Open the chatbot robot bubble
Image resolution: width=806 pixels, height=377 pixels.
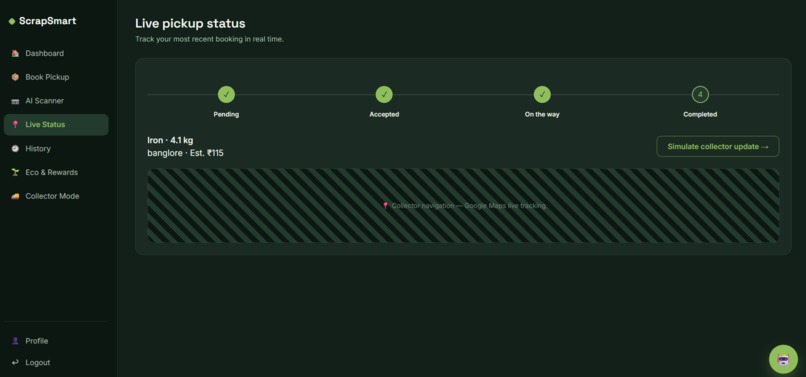coord(783,359)
